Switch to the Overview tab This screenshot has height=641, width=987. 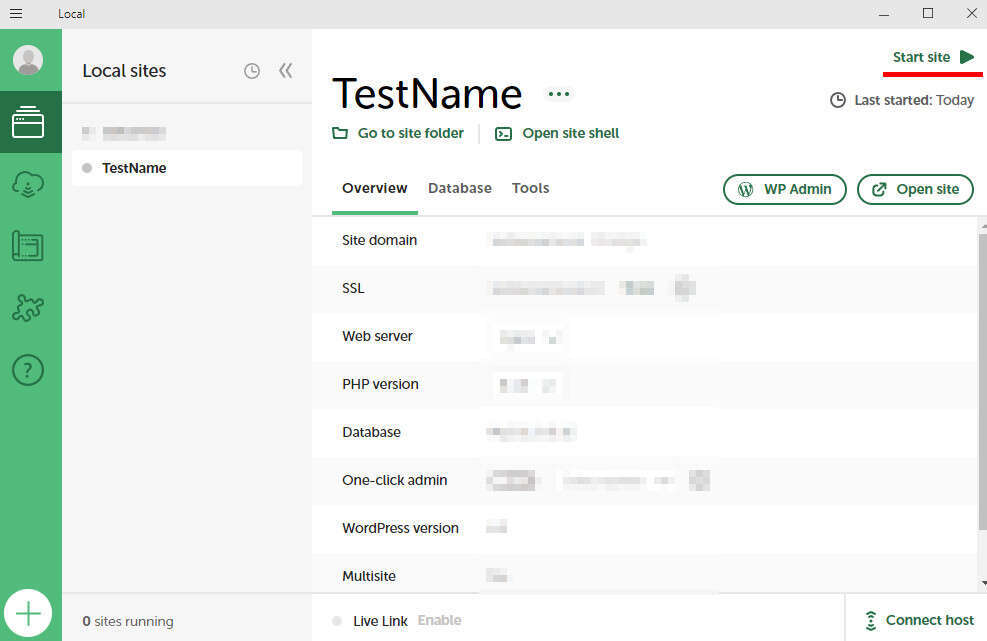375,188
